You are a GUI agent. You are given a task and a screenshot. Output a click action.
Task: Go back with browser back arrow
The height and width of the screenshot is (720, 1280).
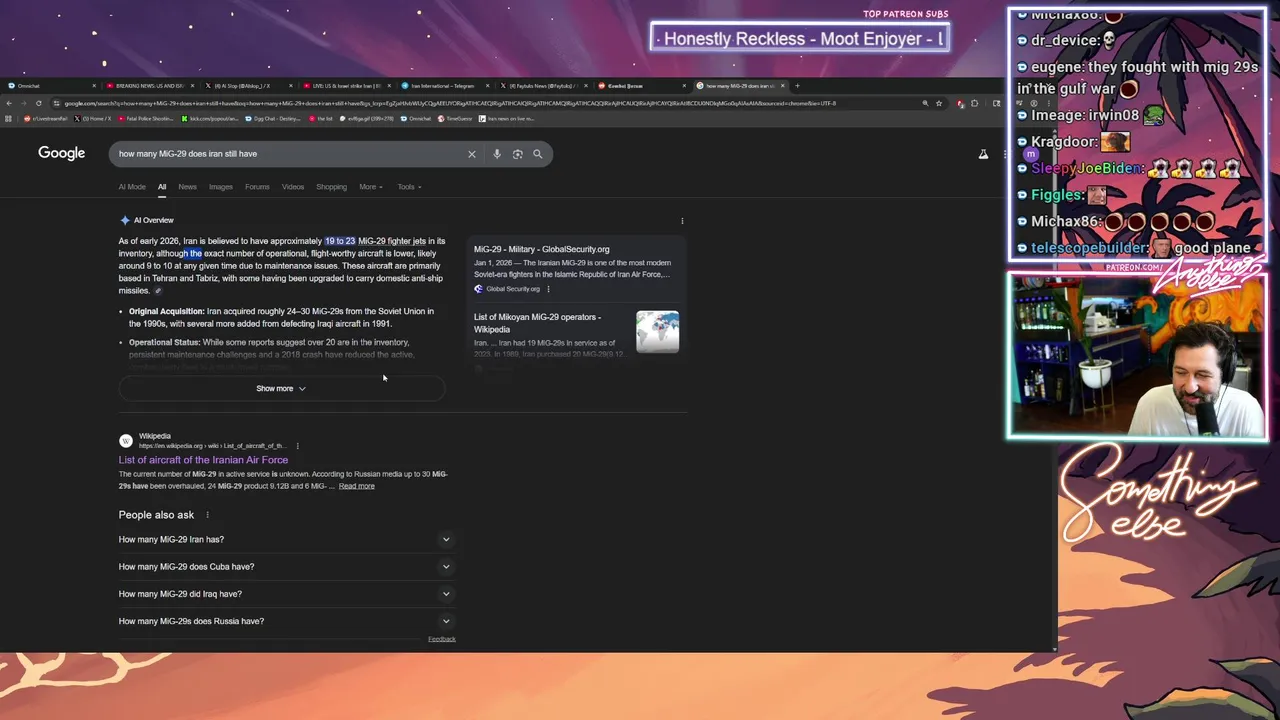[x=9, y=103]
